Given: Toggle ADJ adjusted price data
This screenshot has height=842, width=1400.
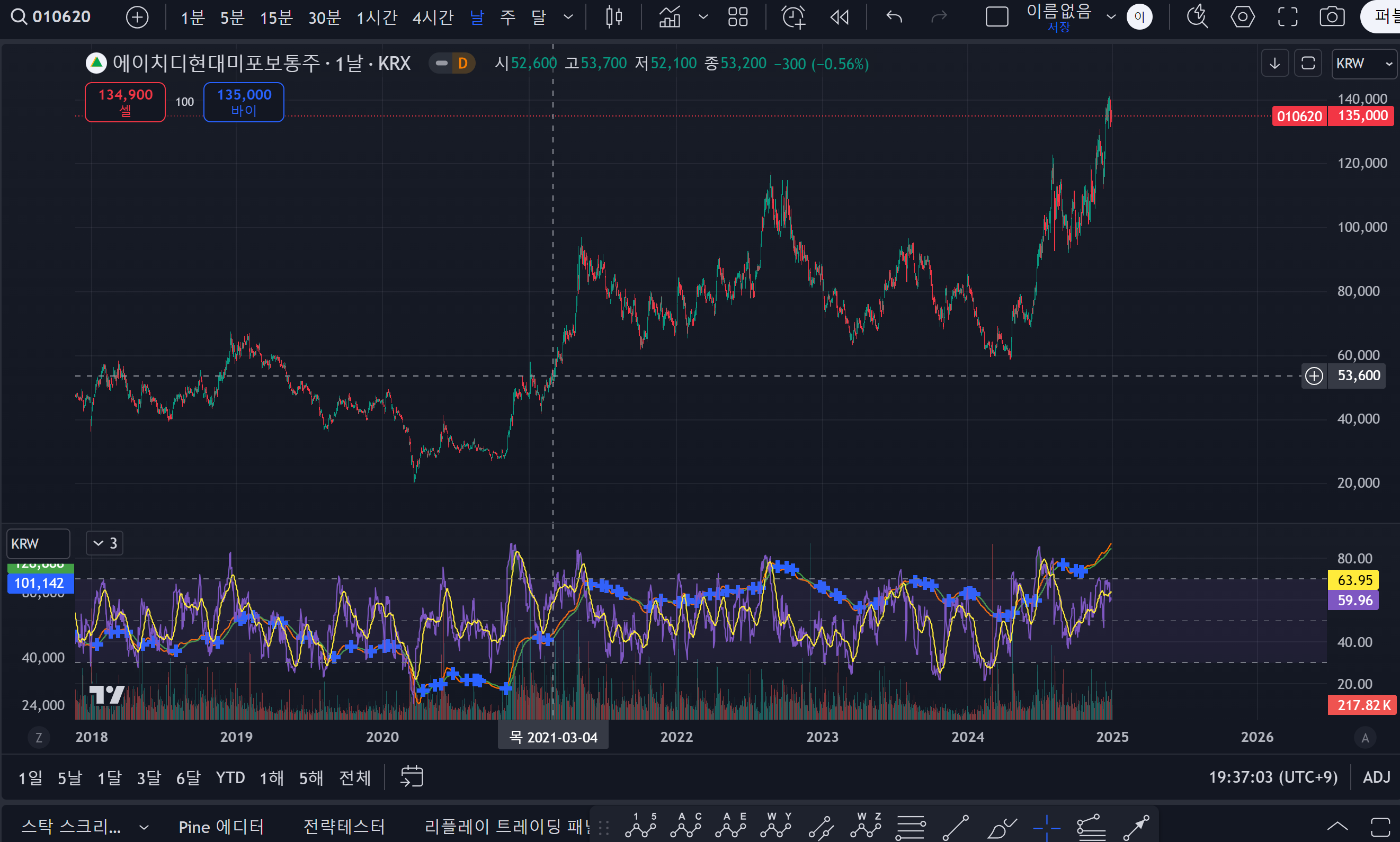Looking at the screenshot, I should click(1376, 777).
